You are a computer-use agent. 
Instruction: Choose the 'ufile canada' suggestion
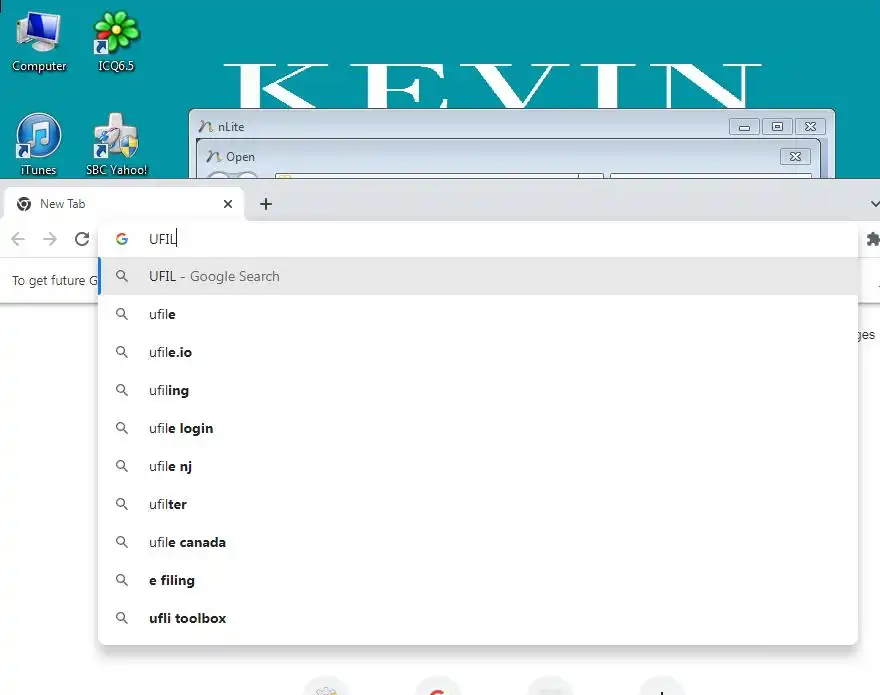coord(478,542)
